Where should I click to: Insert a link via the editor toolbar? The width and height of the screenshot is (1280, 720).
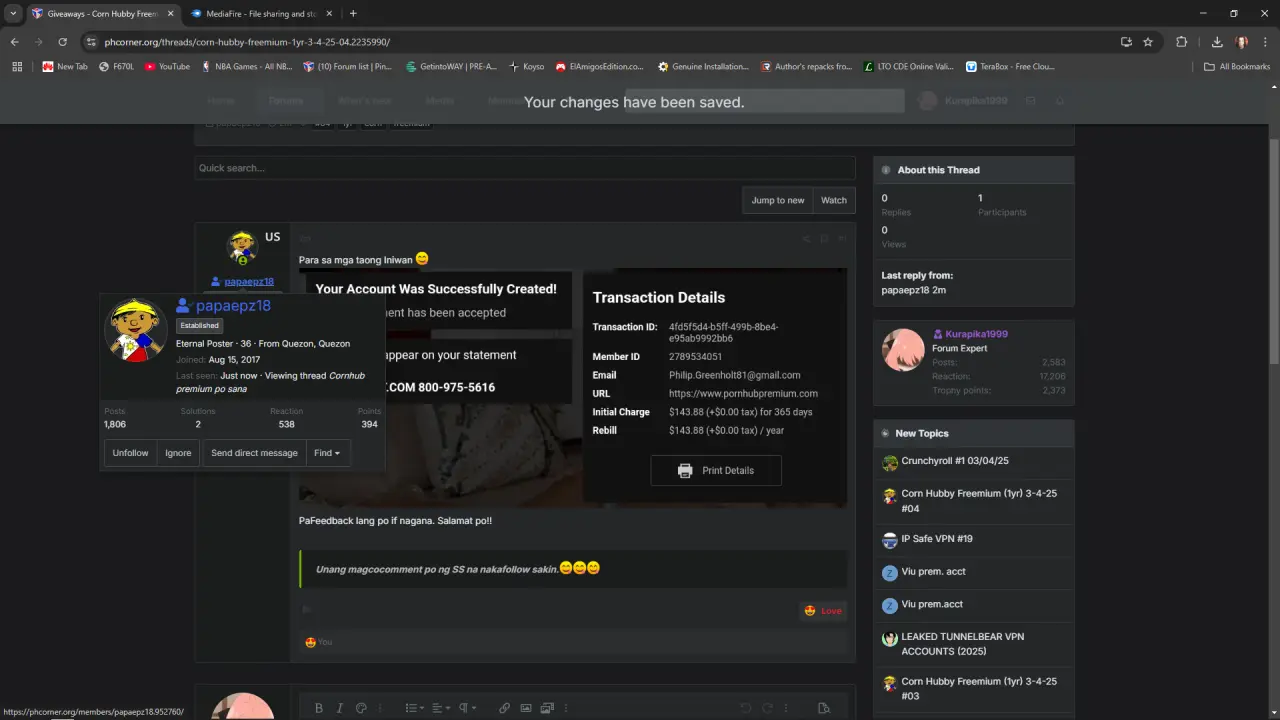coord(504,708)
